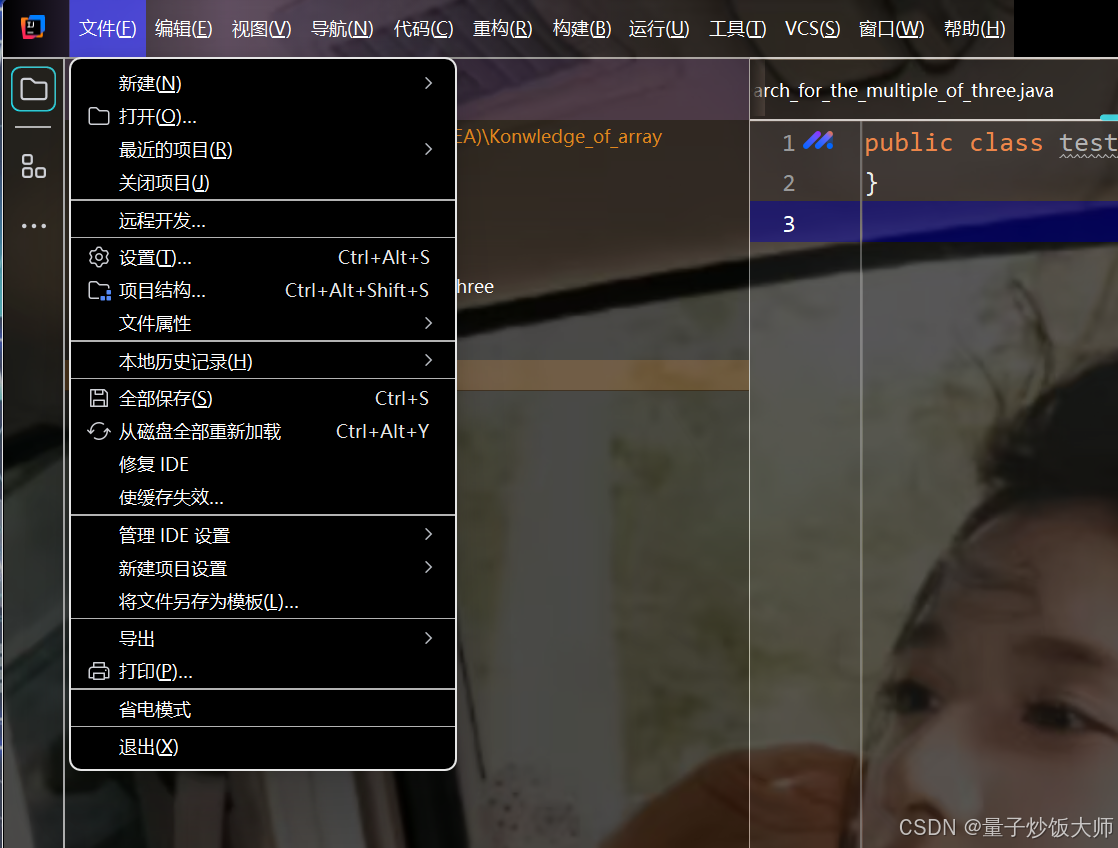Expand the 最近的项目(R) submenu arrow
1118x848 pixels.
pos(429,149)
